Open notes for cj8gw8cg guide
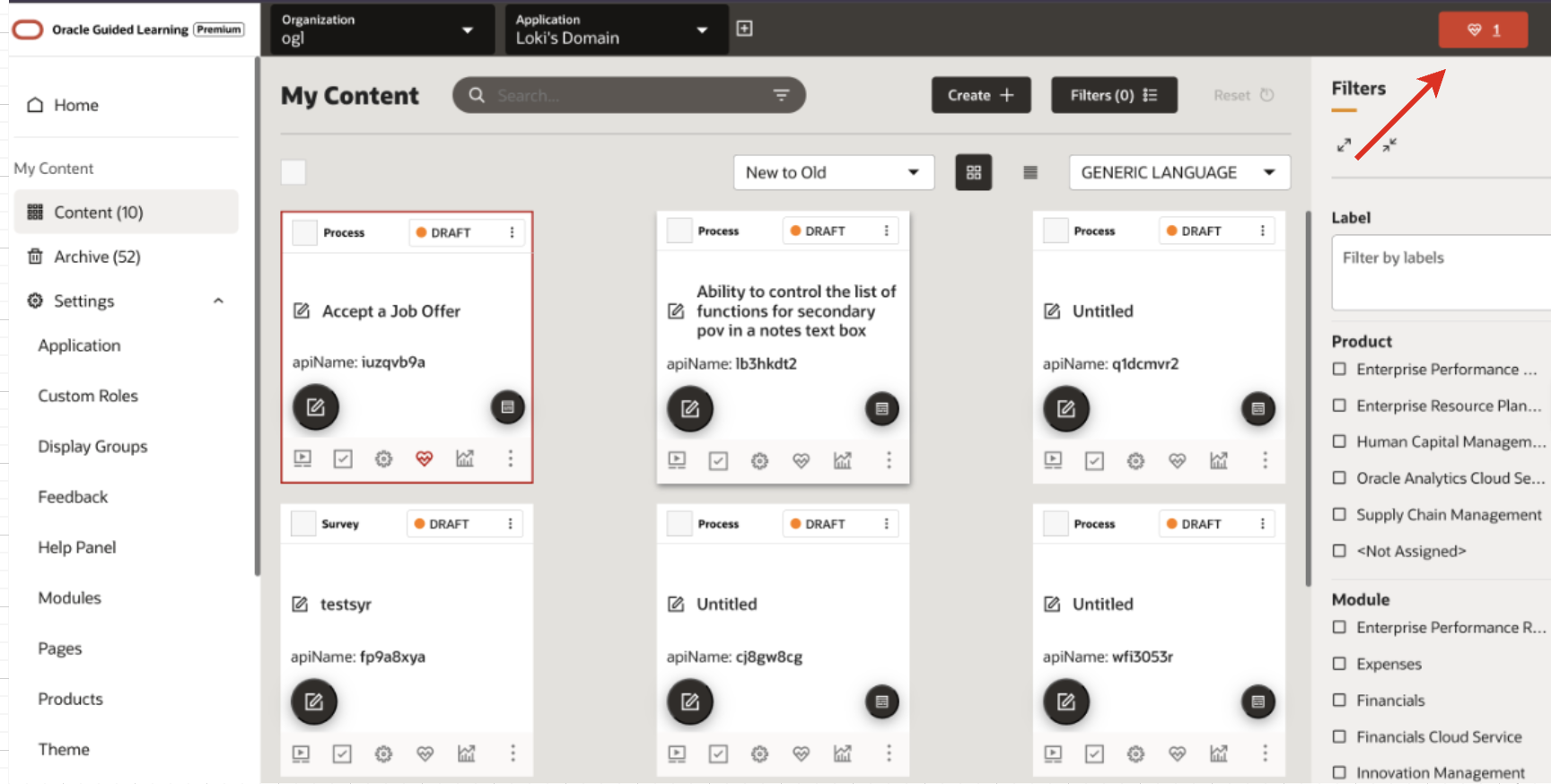 (881, 701)
